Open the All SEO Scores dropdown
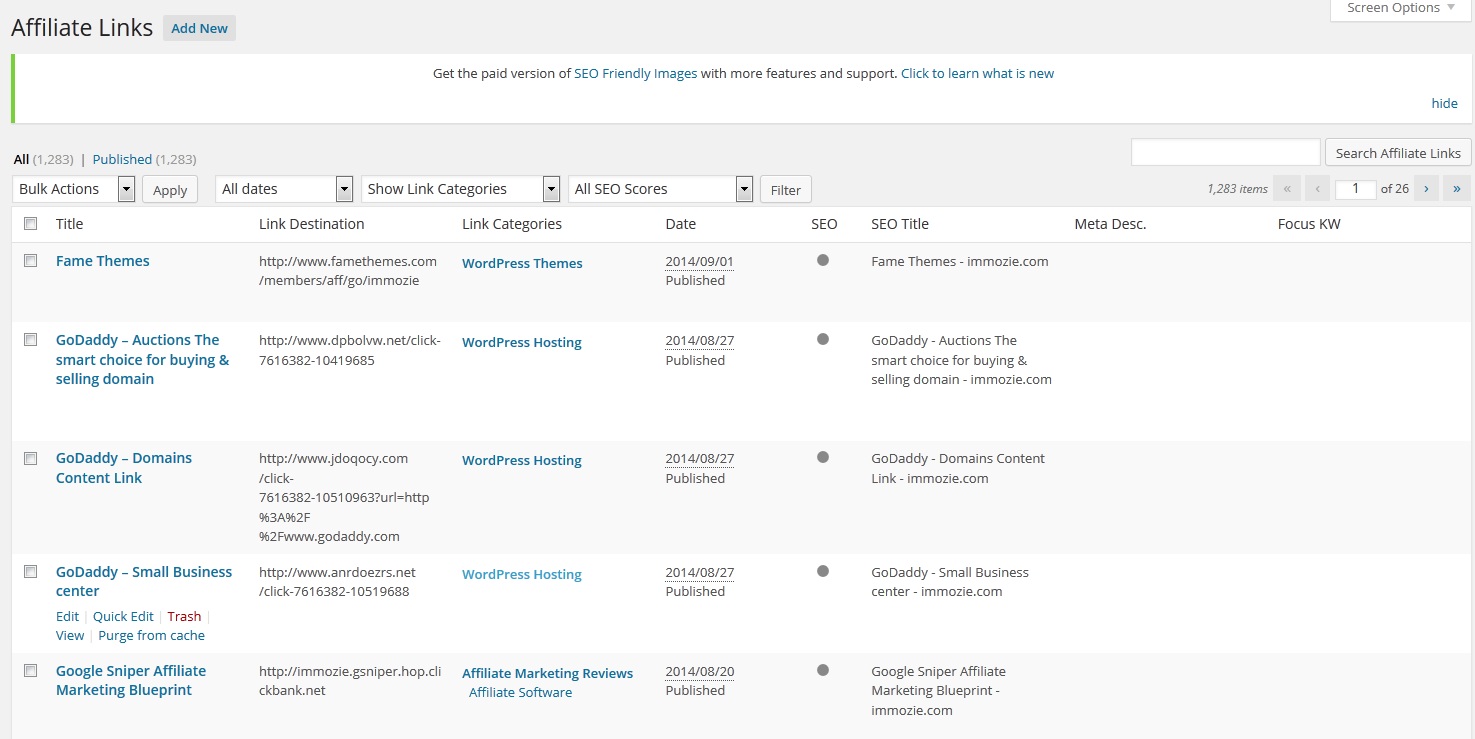1475x739 pixels. coord(660,189)
